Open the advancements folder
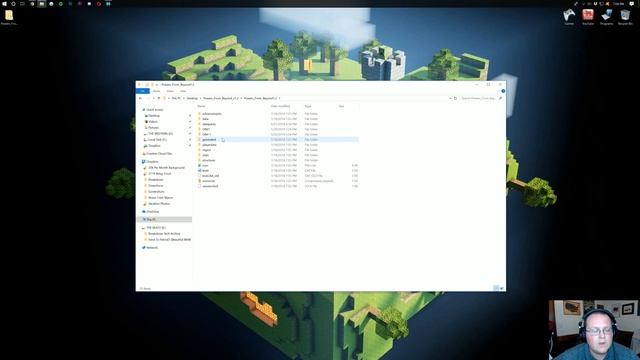This screenshot has width=640, height=360. [211, 114]
